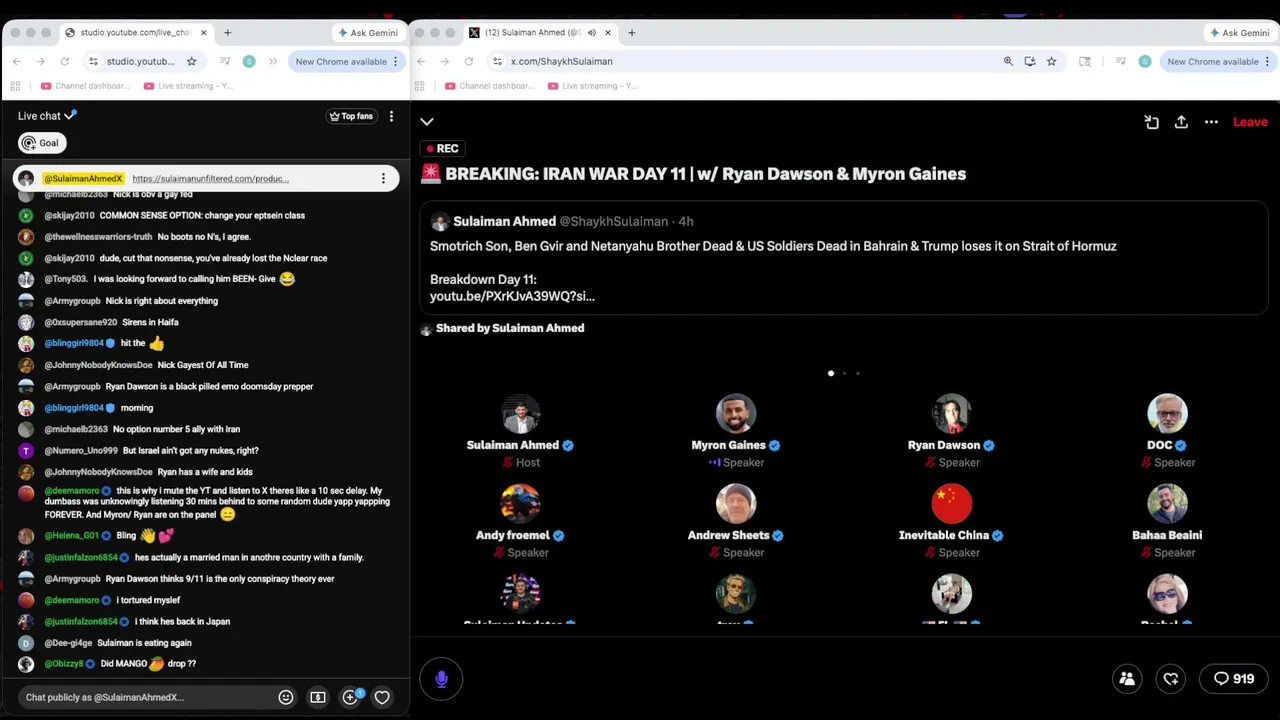
Task: Open Space more options ellipsis
Action: 1211,122
